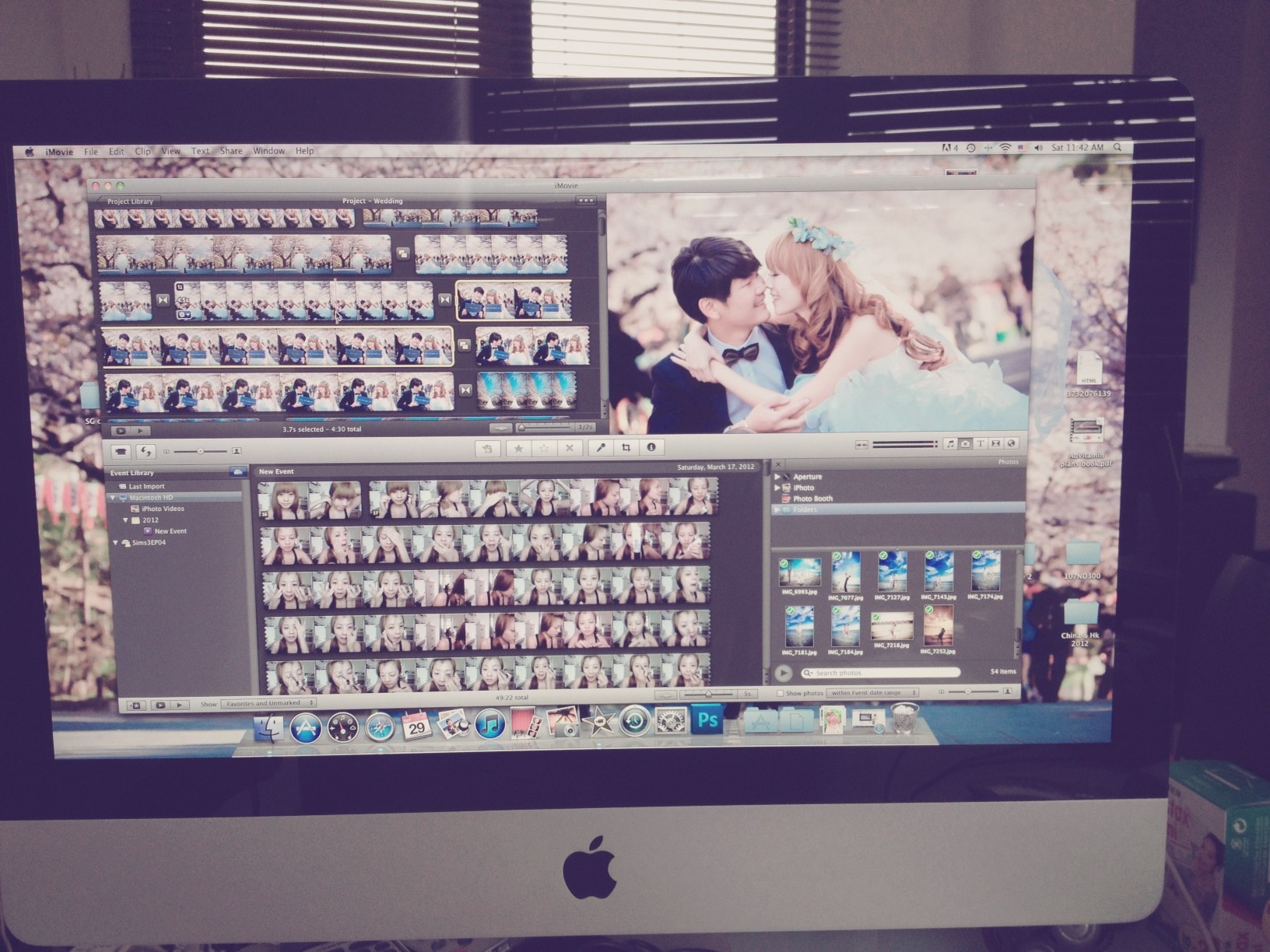This screenshot has height=952, width=1270.
Task: Unmark selection using the hollow star button
Action: click(544, 448)
